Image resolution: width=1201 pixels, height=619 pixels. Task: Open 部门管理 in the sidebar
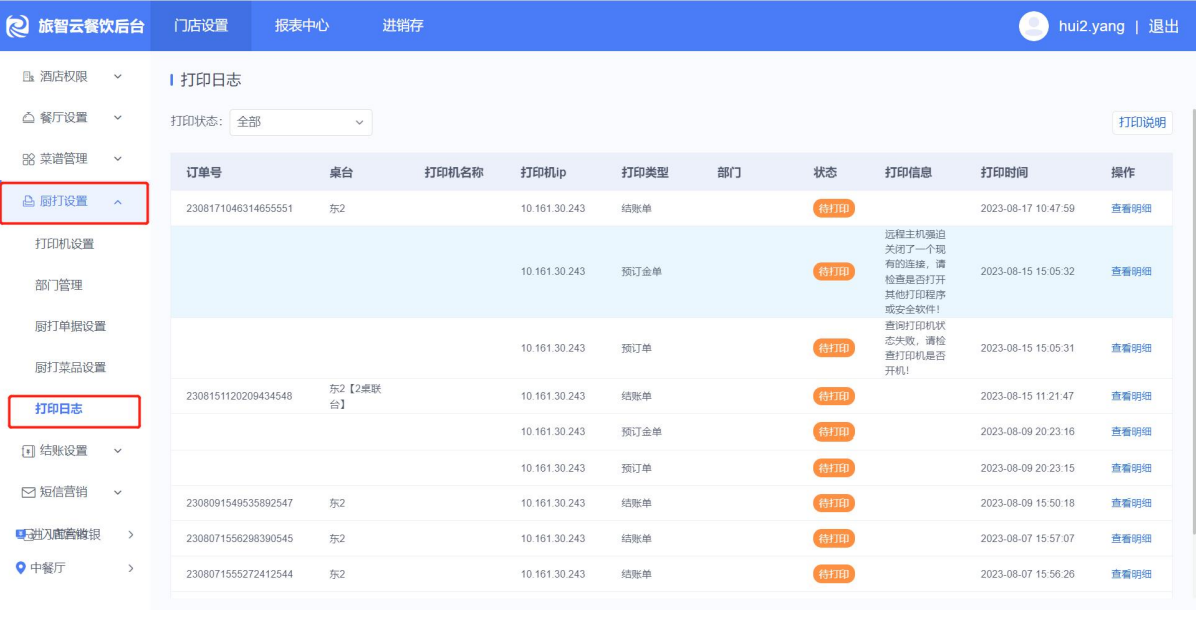tap(58, 285)
